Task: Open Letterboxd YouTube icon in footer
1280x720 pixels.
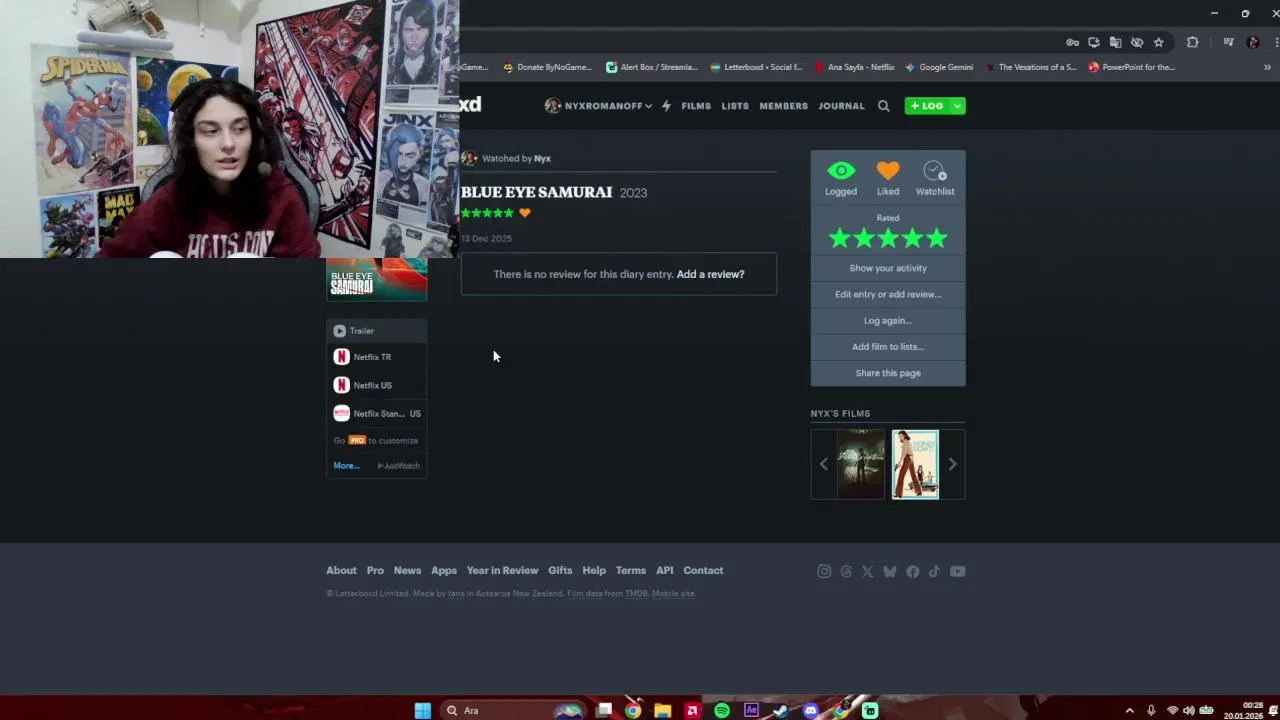Action: pyautogui.click(x=958, y=571)
